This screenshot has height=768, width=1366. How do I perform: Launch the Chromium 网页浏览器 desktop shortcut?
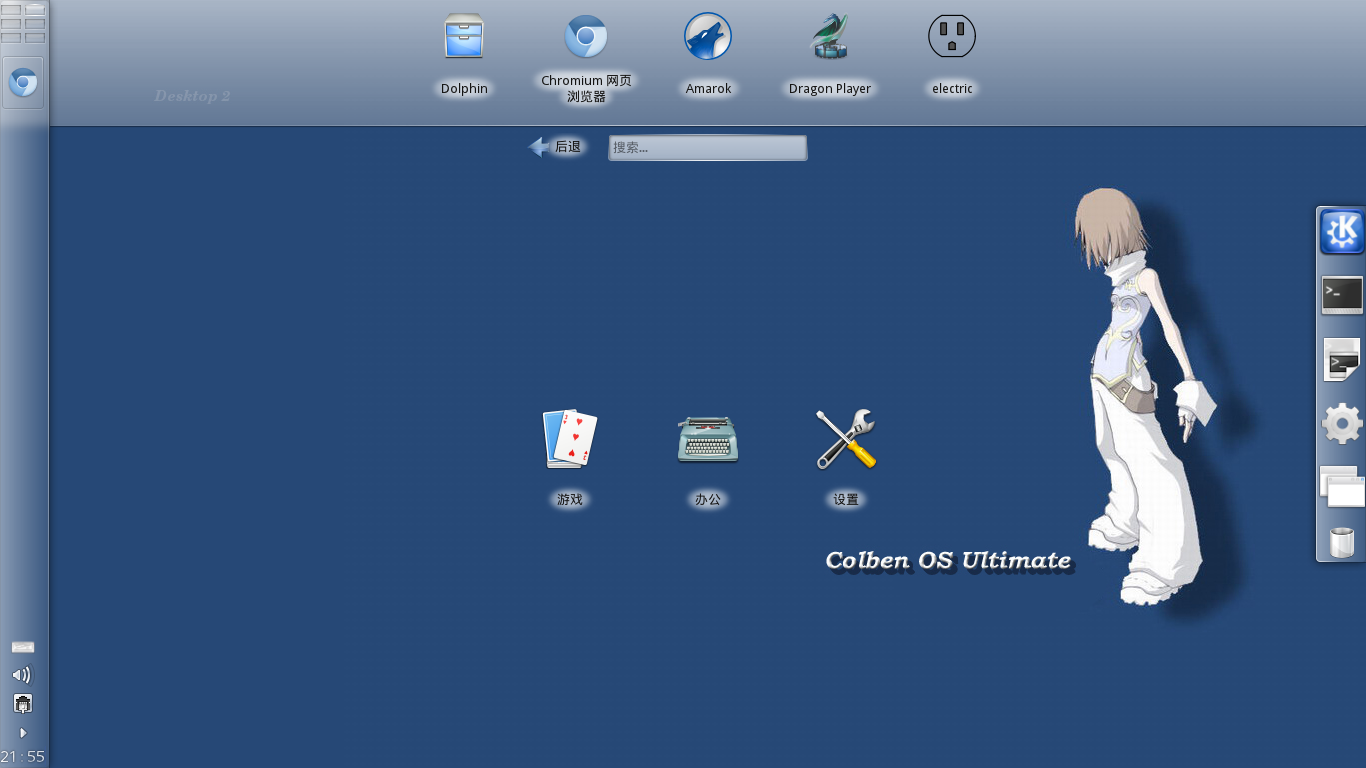(x=586, y=38)
